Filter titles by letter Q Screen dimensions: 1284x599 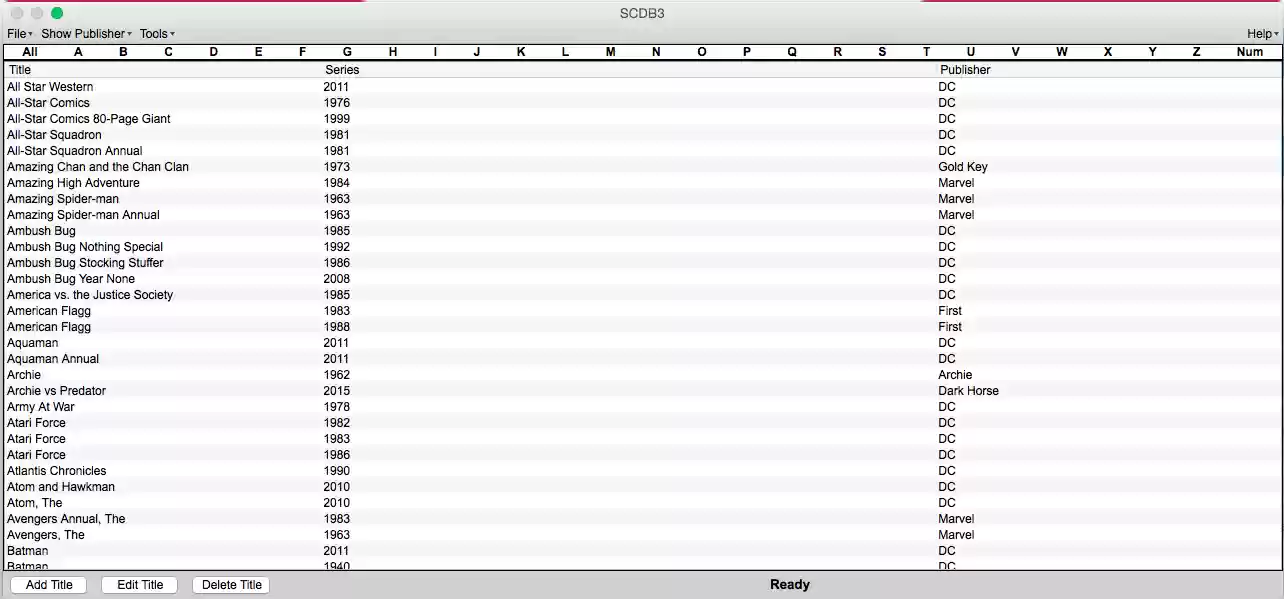pos(792,52)
